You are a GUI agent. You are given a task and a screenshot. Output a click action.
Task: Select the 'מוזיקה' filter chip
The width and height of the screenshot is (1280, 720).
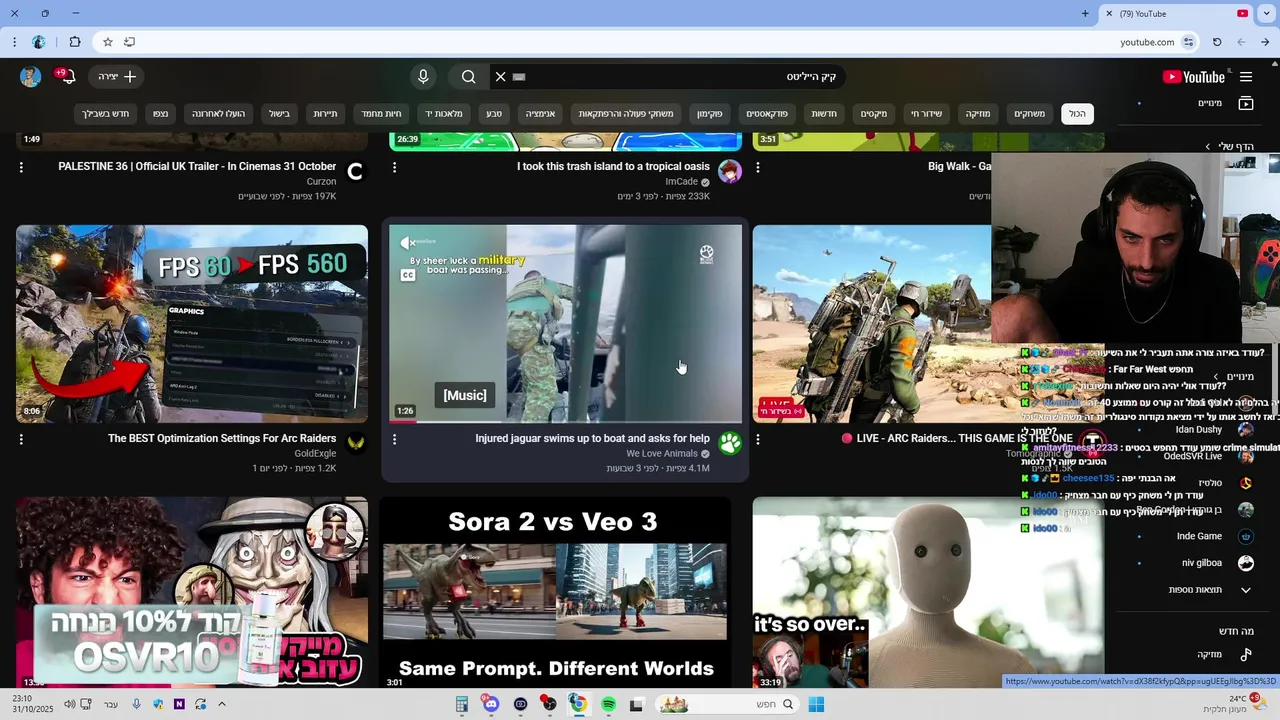pos(977,114)
